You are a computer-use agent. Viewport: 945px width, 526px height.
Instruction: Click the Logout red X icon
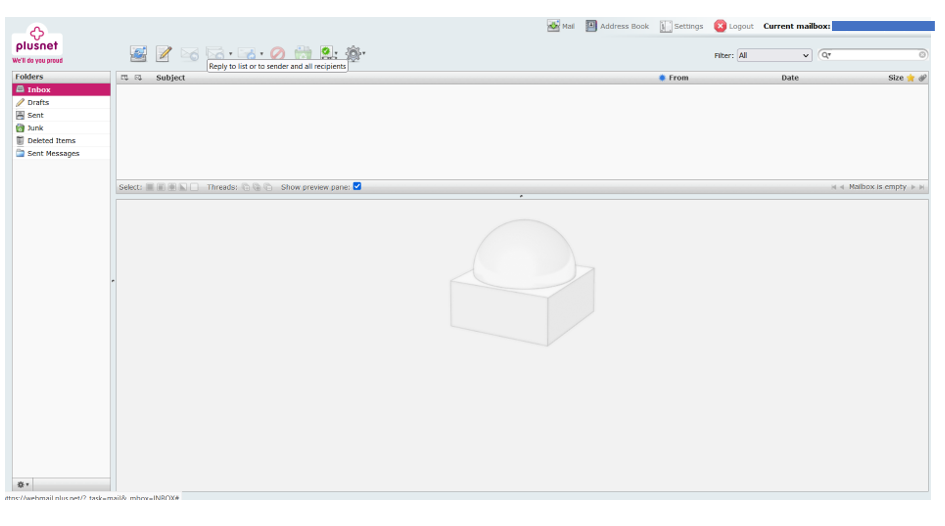[720, 26]
